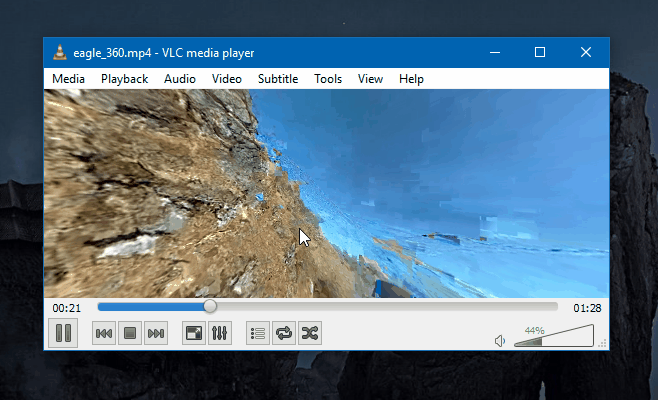Pause the video playback
658x400 pixels.
click(x=63, y=333)
